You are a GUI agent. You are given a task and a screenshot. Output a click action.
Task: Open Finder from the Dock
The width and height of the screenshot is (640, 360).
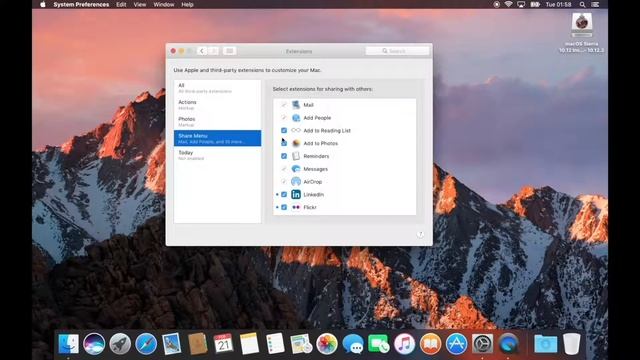68,343
